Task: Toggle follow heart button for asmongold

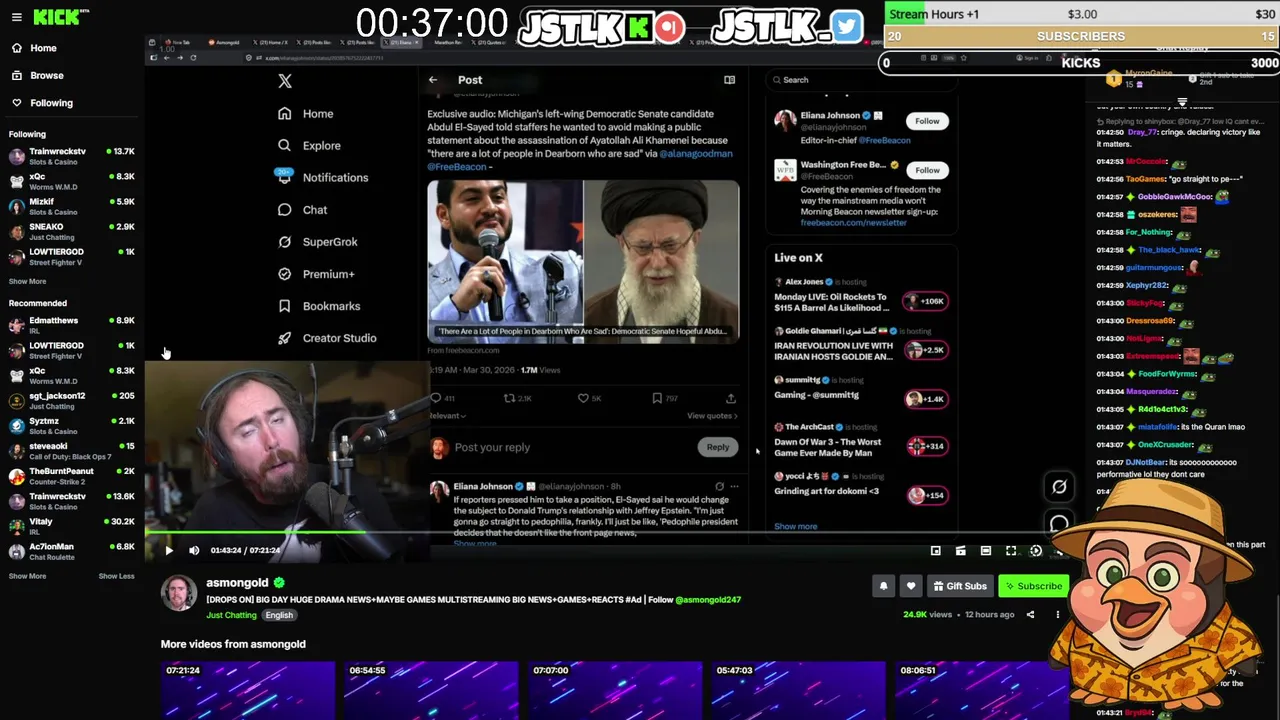Action: coord(910,586)
